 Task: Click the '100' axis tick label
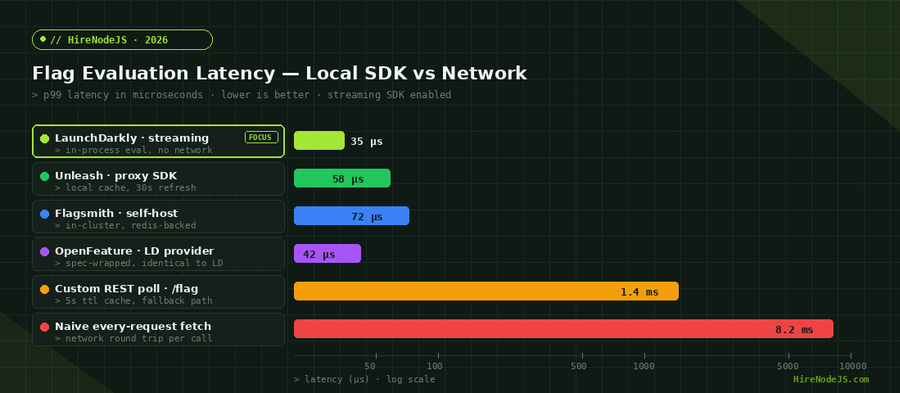tap(435, 366)
